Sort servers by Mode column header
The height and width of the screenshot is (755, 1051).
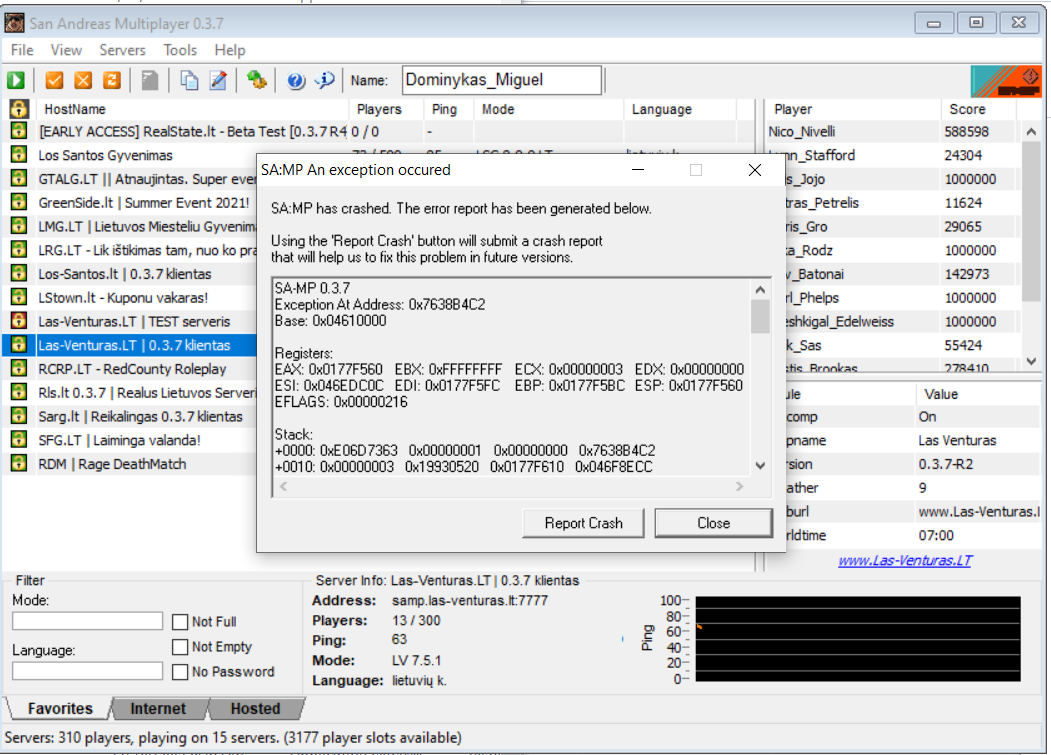tap(549, 109)
